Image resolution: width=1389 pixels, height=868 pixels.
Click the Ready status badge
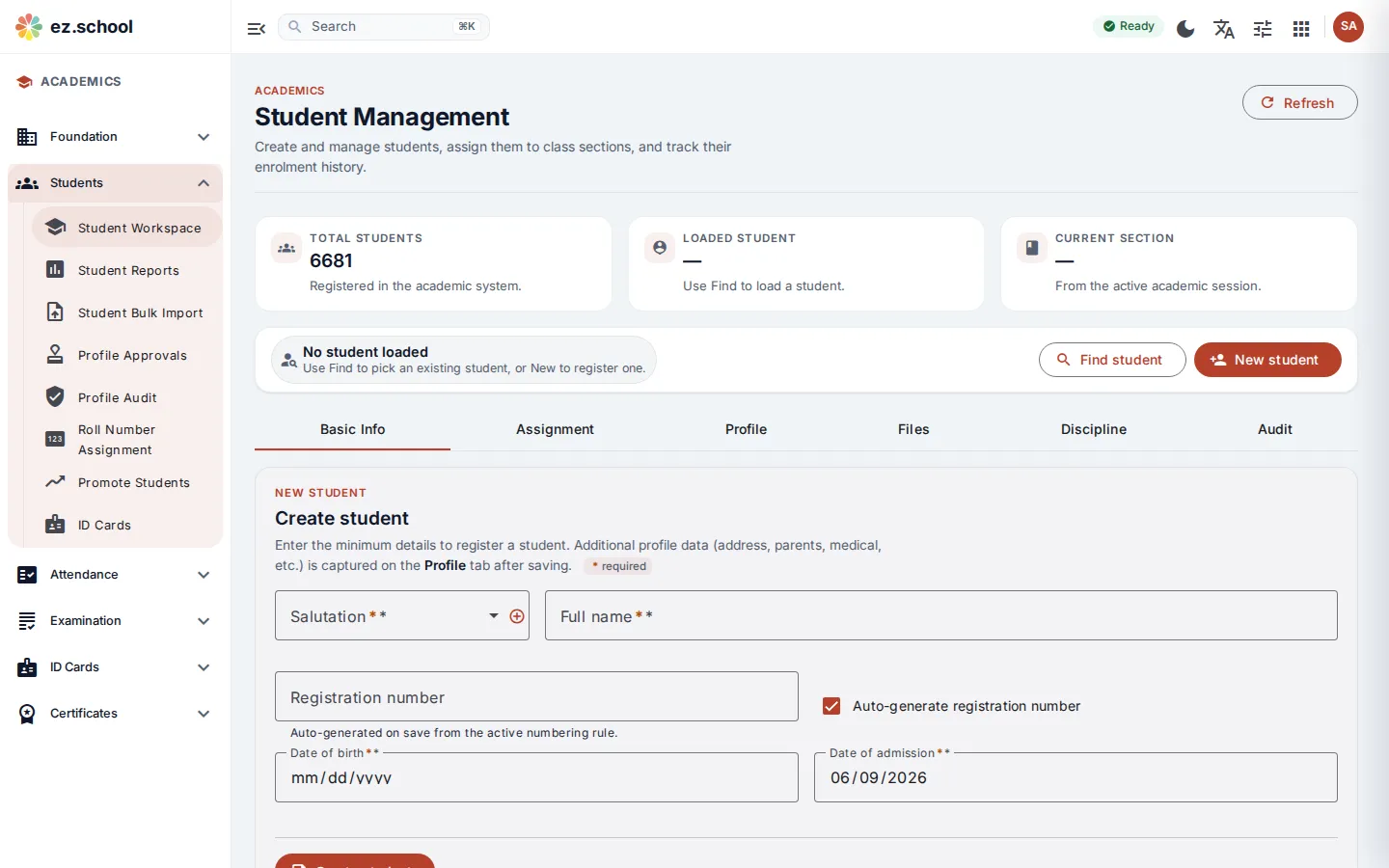coord(1129,26)
